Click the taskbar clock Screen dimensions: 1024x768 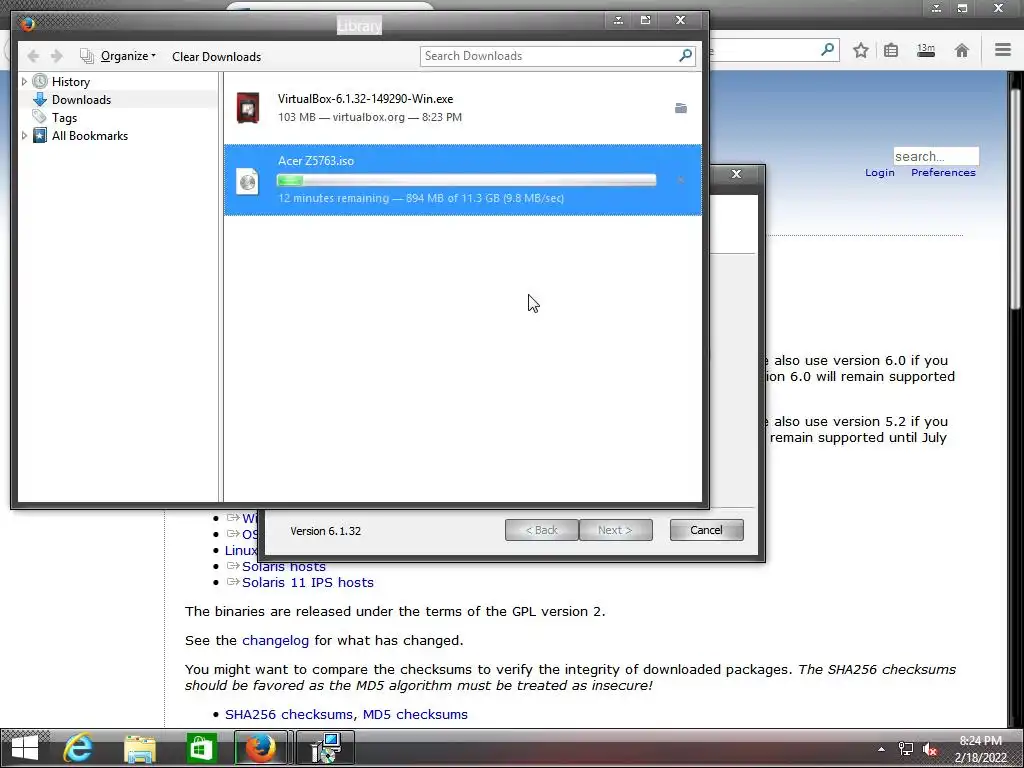(x=980, y=749)
